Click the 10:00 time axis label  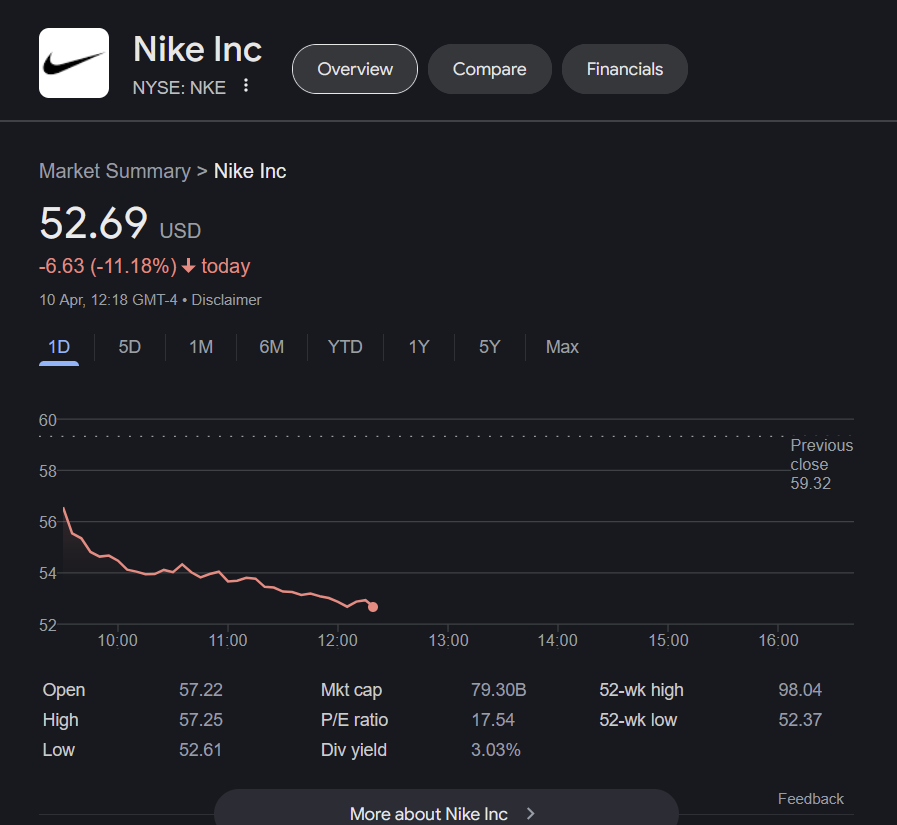117,640
